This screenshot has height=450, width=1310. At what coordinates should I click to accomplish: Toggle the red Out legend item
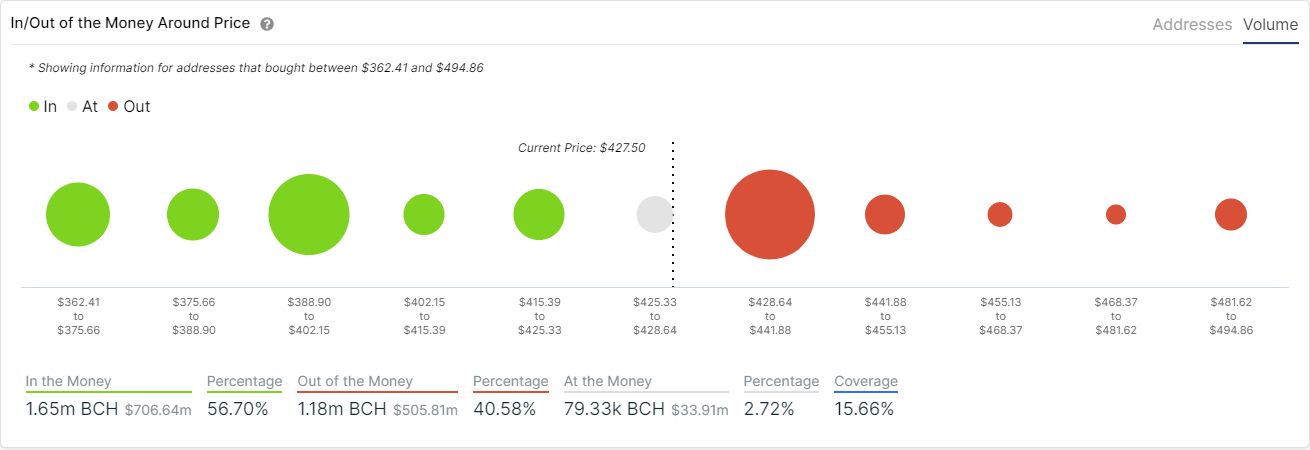[129, 106]
